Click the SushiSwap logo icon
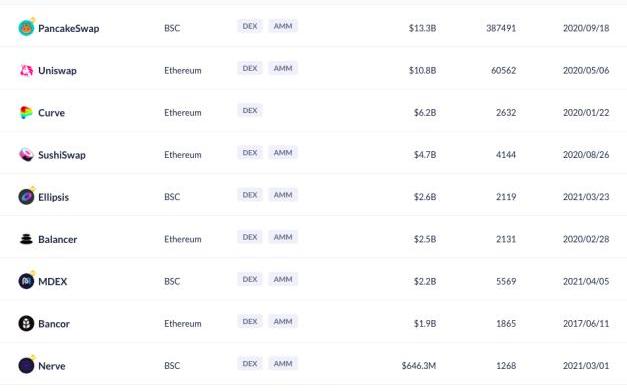Image resolution: width=627 pixels, height=391 pixels. 26,155
